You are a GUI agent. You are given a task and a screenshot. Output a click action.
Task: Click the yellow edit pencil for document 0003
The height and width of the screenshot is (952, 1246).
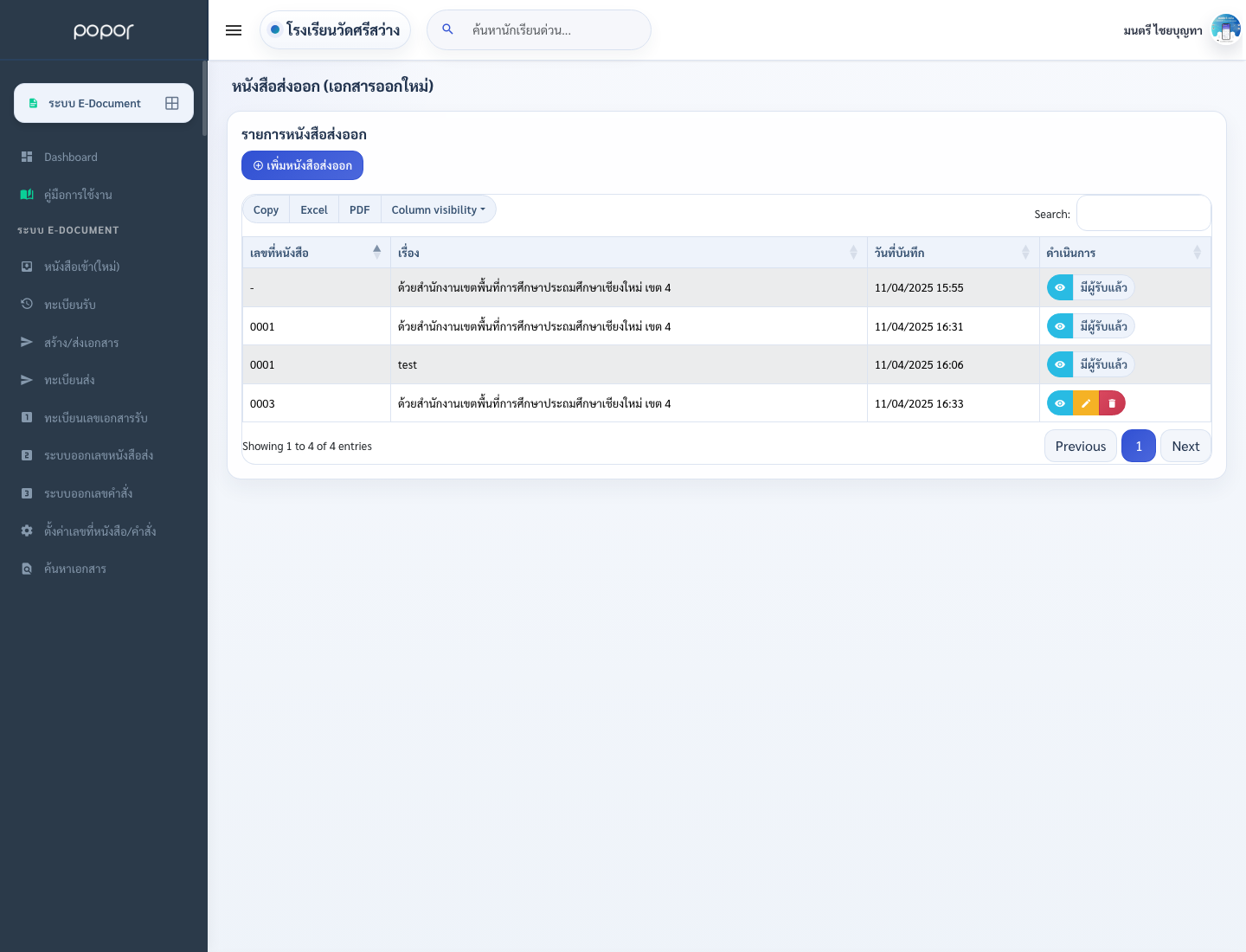pos(1086,403)
